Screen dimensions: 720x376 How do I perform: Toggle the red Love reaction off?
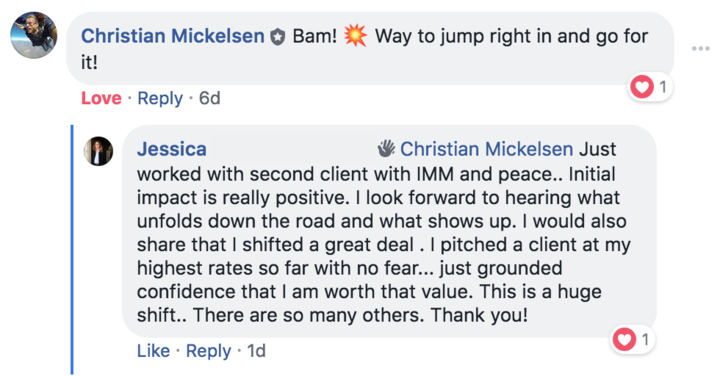101,98
